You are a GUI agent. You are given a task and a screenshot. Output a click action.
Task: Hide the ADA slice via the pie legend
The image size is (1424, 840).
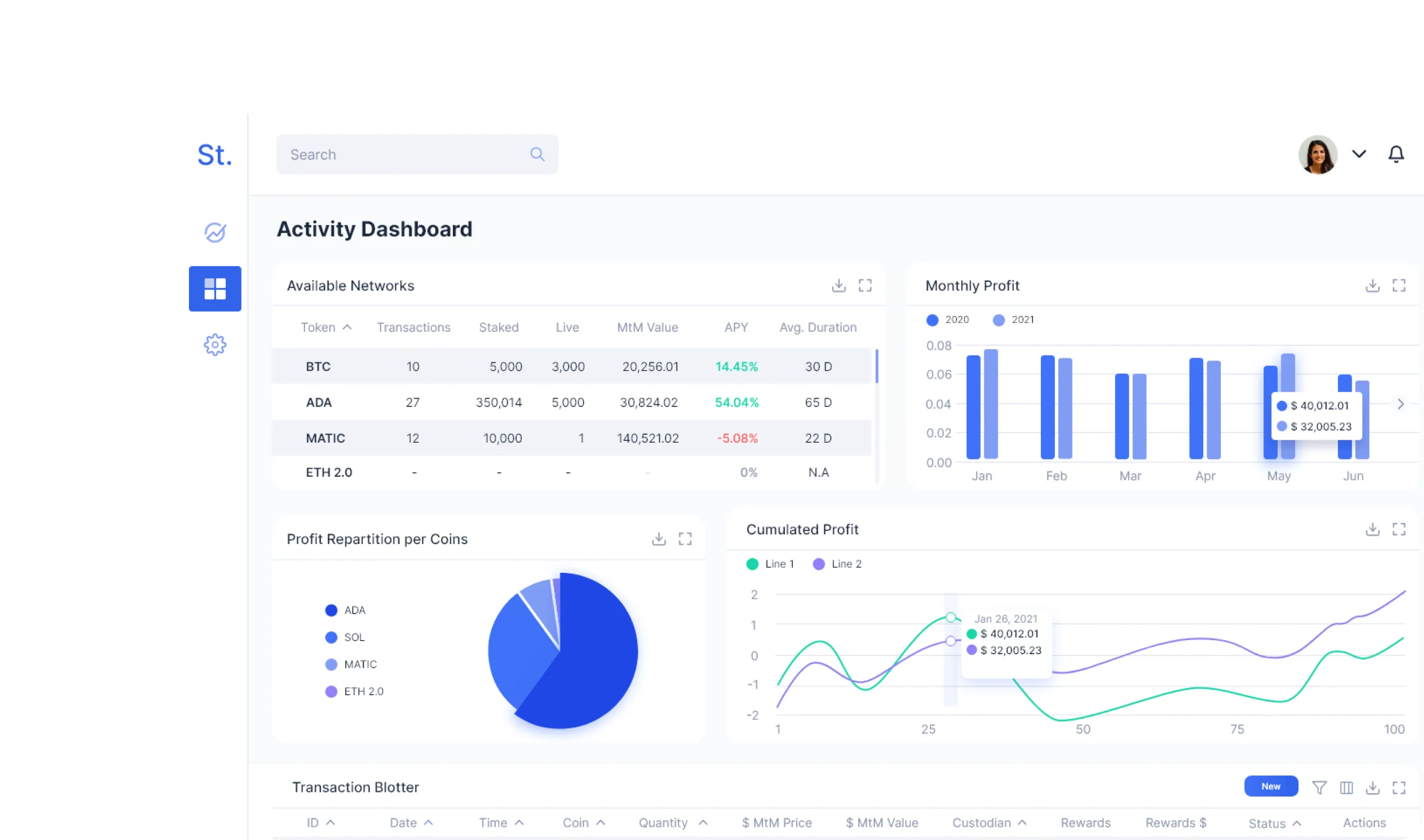tap(345, 610)
